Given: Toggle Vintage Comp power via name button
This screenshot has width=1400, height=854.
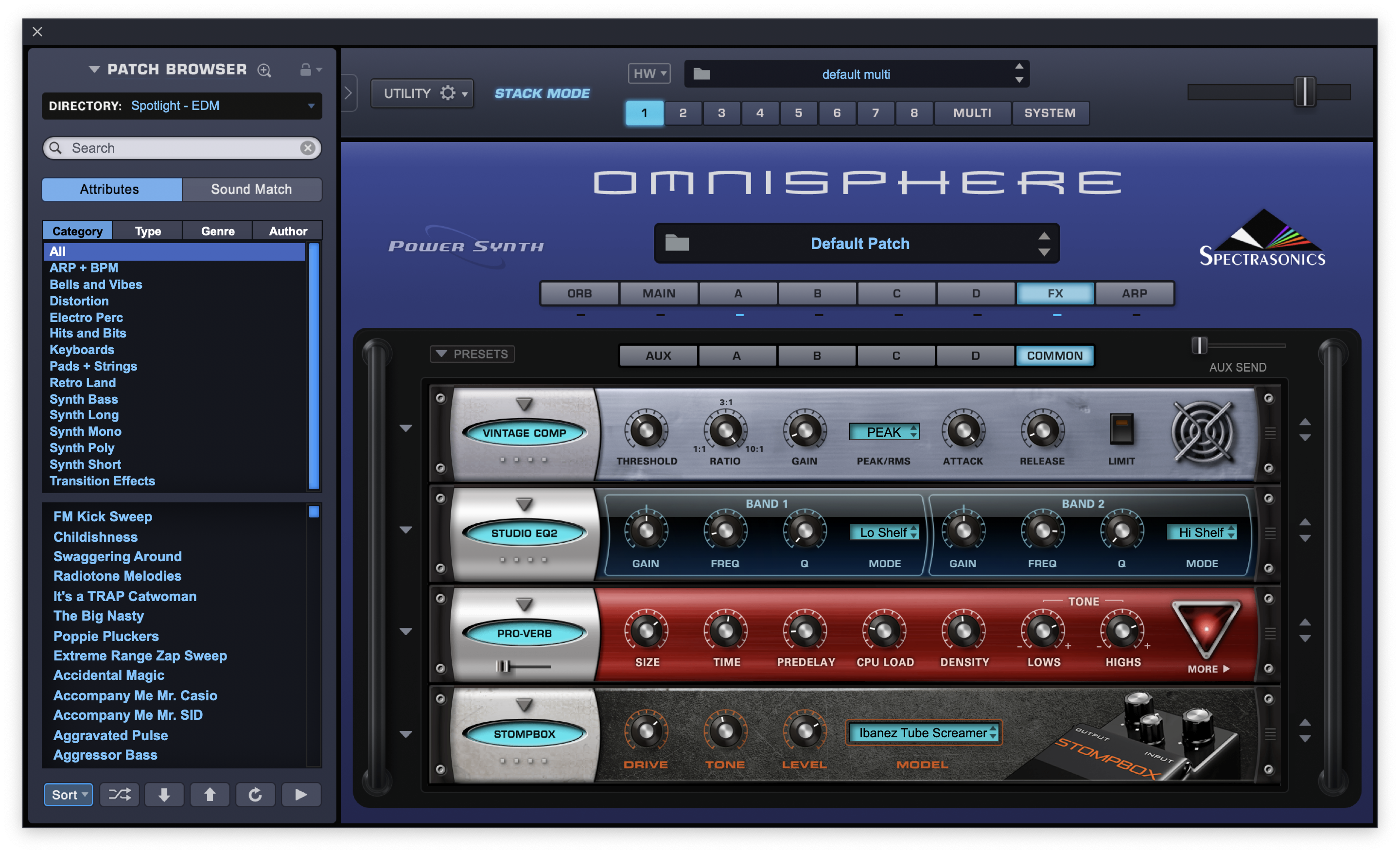Looking at the screenshot, I should pos(524,433).
